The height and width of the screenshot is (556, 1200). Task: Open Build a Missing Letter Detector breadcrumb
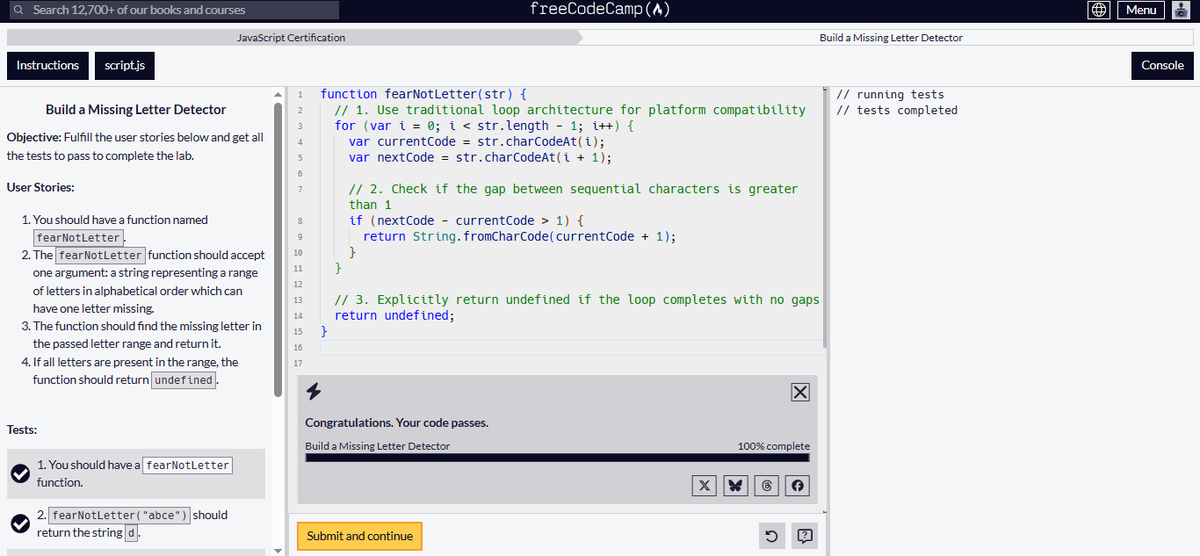point(891,37)
